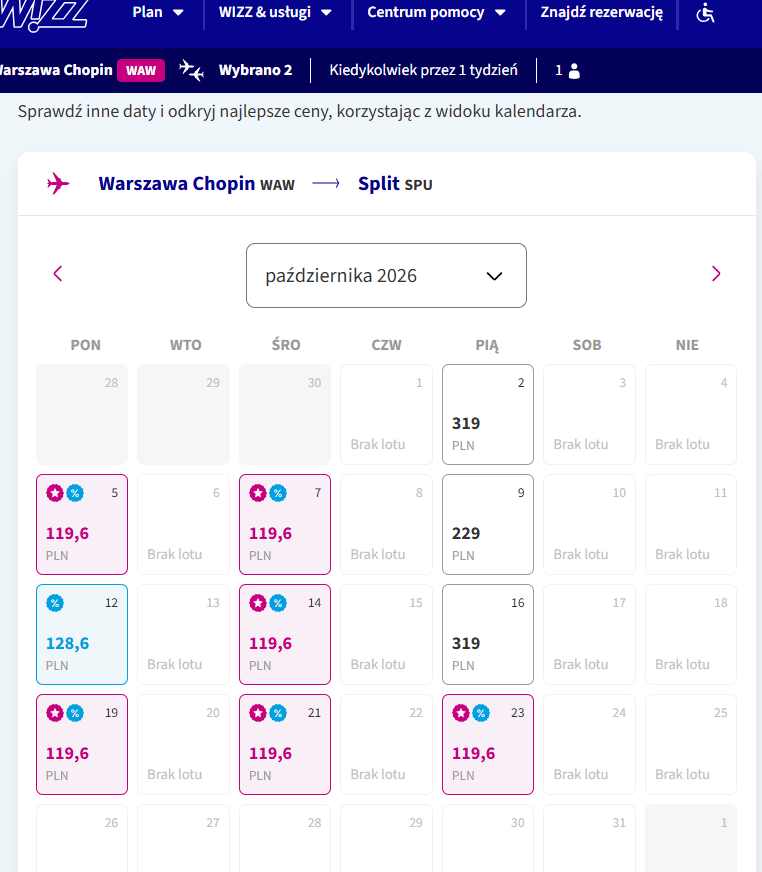Click day 31 calendar cell

click(x=589, y=838)
